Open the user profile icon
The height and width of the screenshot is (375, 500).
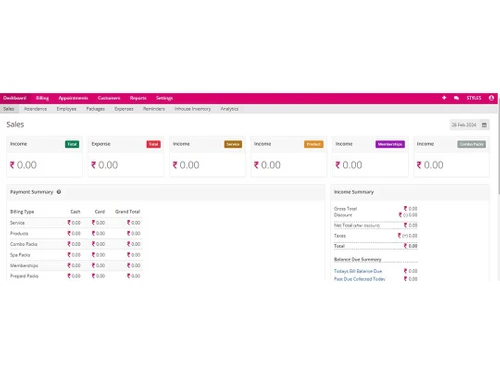[491, 98]
